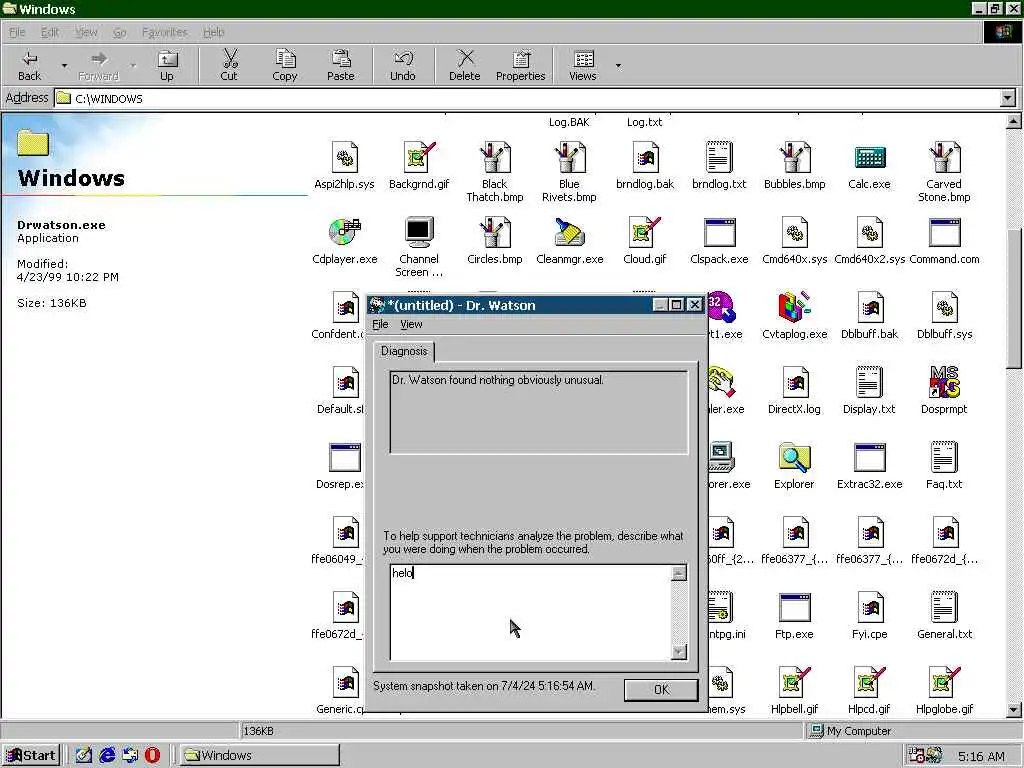Launch Internet Explorer from Quick Launch
This screenshot has height=768, width=1024.
coord(107,756)
